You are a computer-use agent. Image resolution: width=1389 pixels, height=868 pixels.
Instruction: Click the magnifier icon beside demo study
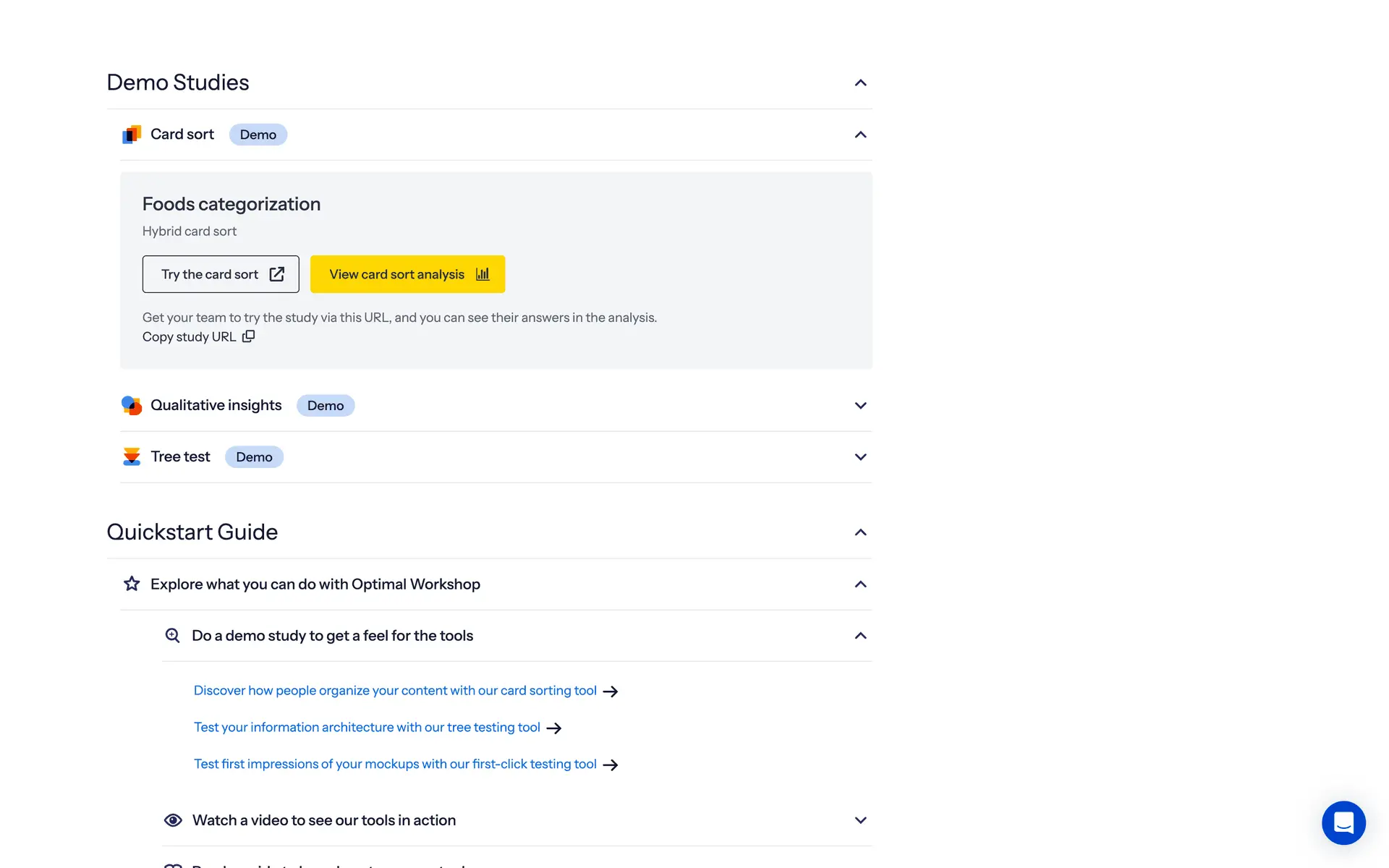(172, 636)
